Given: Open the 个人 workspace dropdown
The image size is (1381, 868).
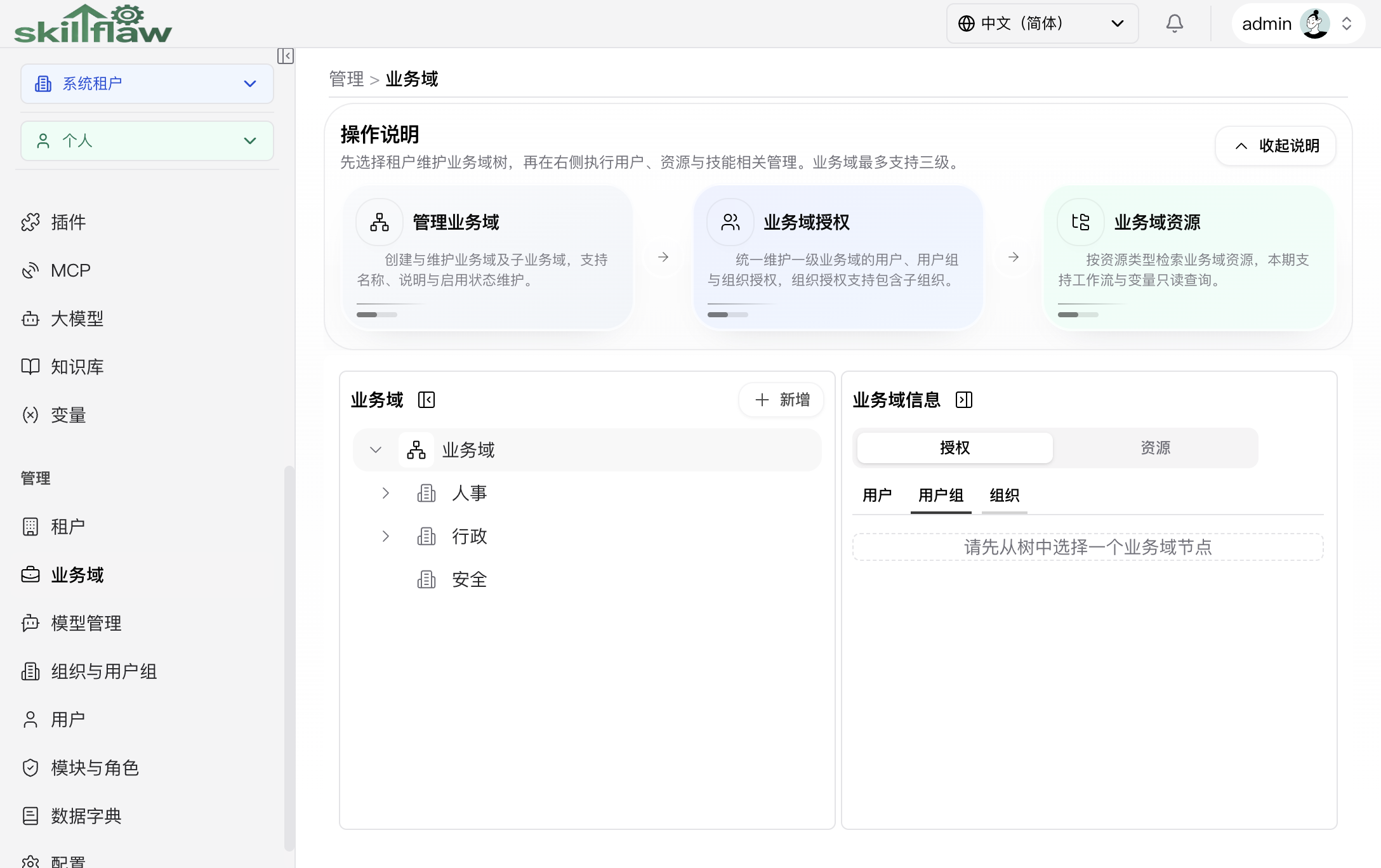Looking at the screenshot, I should pyautogui.click(x=147, y=141).
